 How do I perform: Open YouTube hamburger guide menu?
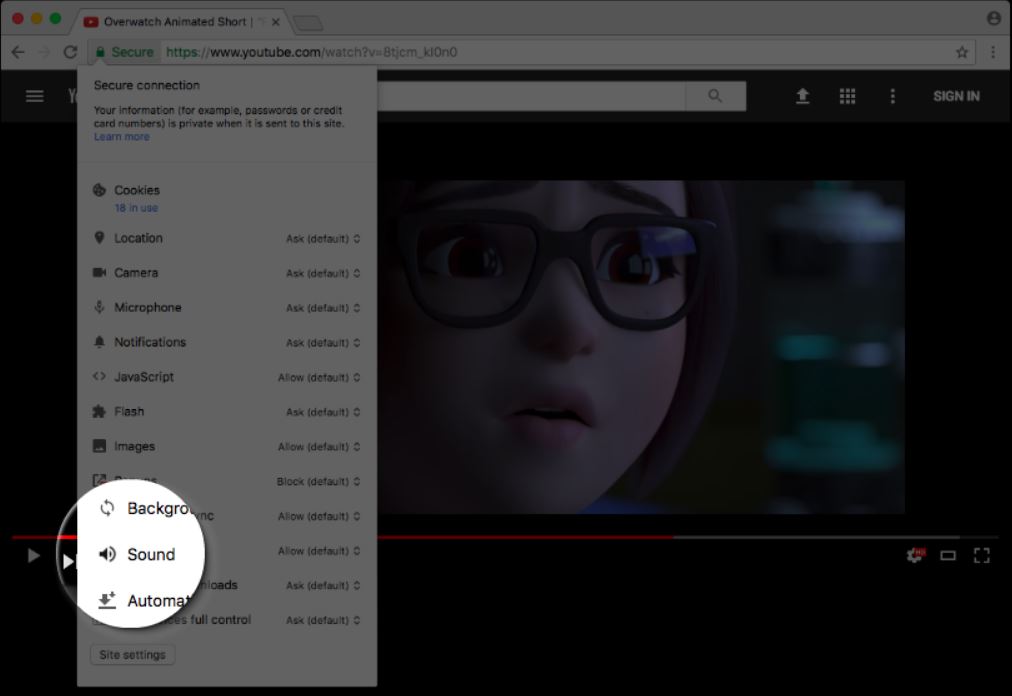click(x=35, y=96)
